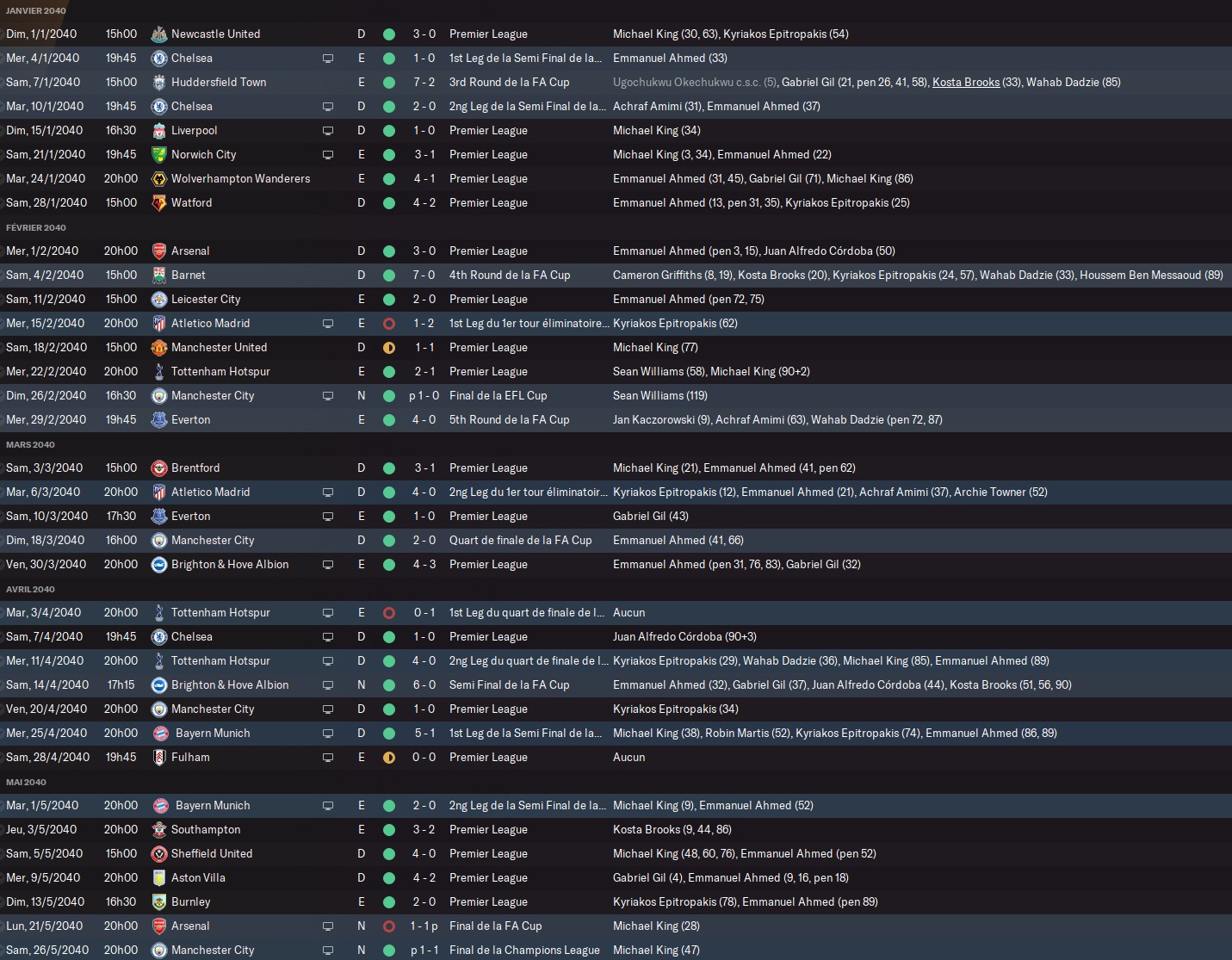Click the Wolverhampton Wanderers club badge

tap(158, 179)
